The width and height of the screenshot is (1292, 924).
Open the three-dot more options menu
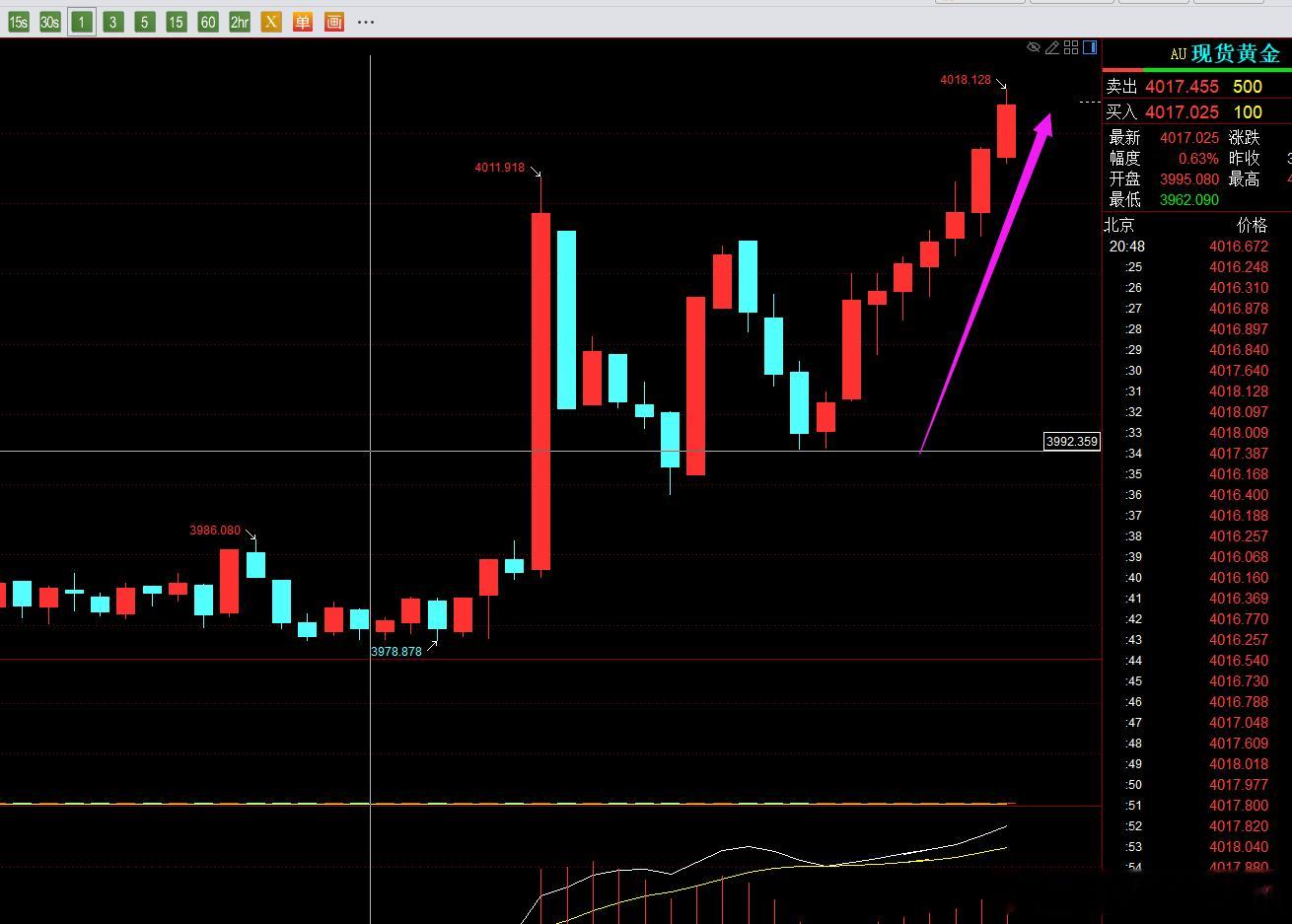366,22
